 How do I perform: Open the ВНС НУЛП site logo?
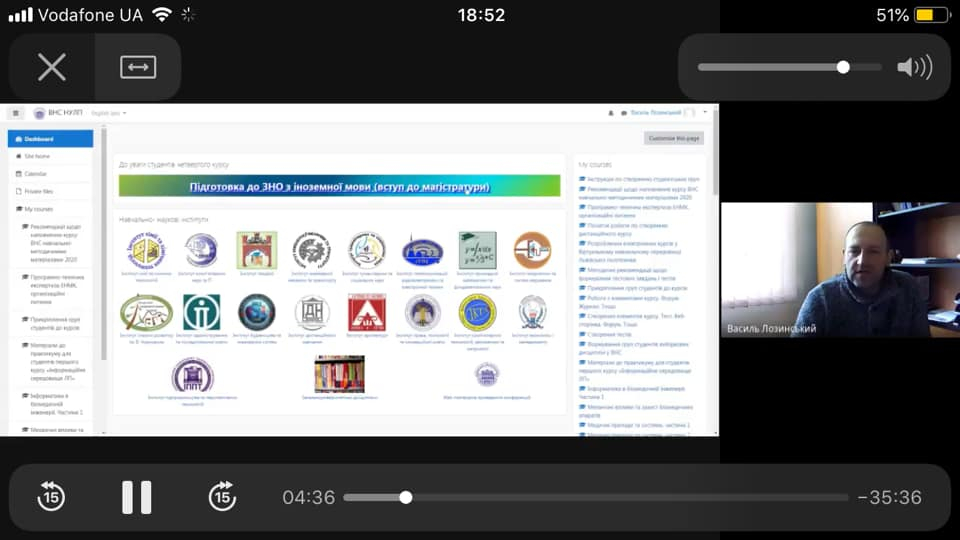(58, 113)
